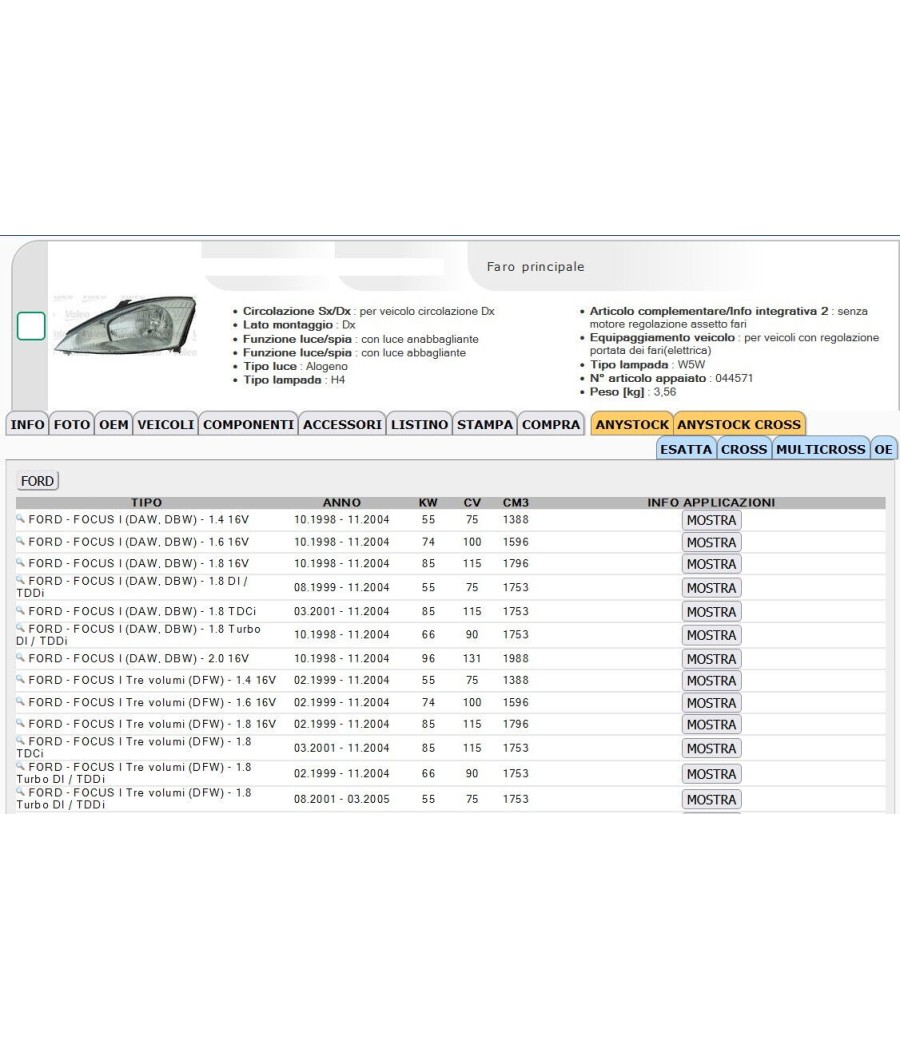Image resolution: width=900 pixels, height=1050 pixels.
Task: Click the "Peso [kg] : 3,56" specification
Action: (633, 392)
